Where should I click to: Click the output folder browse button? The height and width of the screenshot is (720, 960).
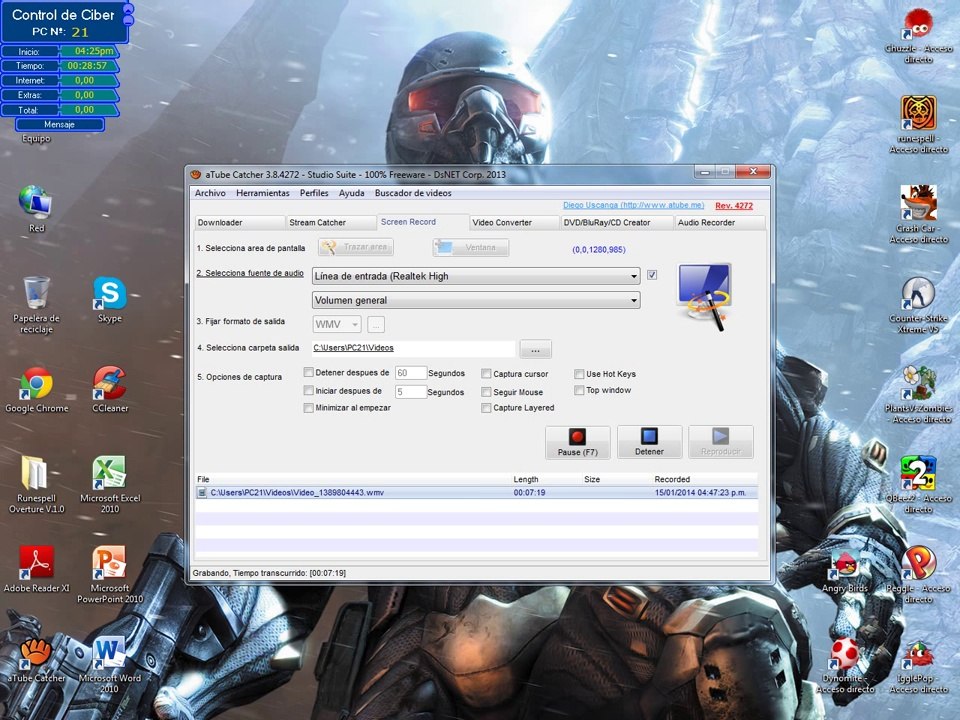(535, 349)
